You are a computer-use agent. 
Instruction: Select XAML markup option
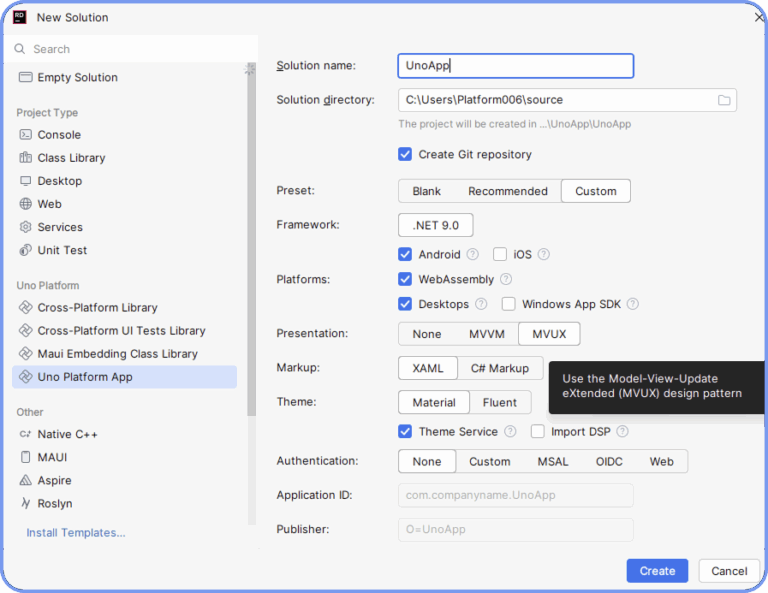pyautogui.click(x=428, y=368)
